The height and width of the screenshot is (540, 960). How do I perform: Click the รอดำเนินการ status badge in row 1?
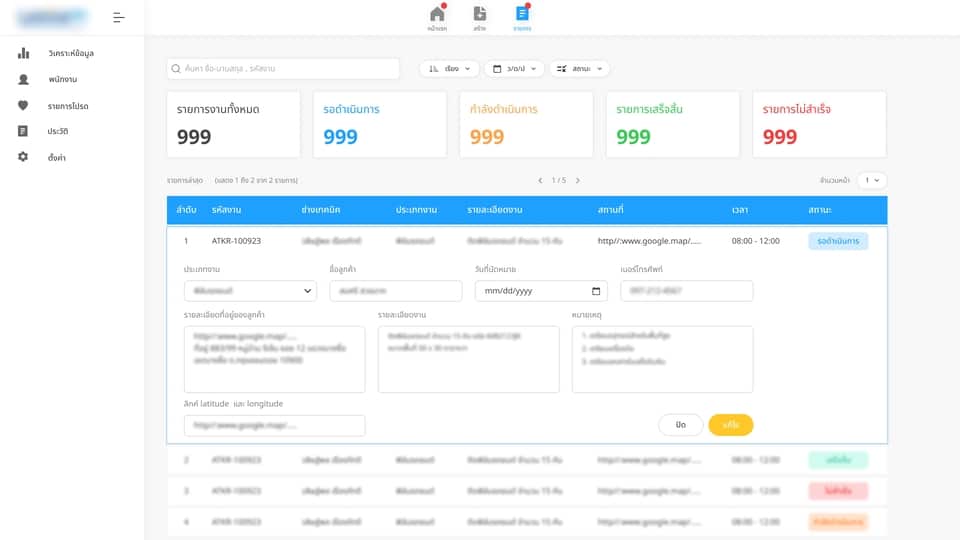coord(838,241)
